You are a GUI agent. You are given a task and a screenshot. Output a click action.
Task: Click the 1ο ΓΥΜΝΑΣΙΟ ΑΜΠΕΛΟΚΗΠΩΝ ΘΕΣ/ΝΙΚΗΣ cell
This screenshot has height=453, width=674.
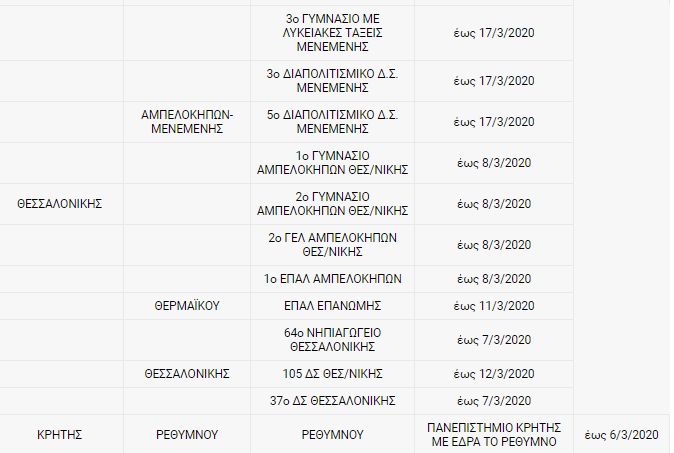[x=333, y=163]
